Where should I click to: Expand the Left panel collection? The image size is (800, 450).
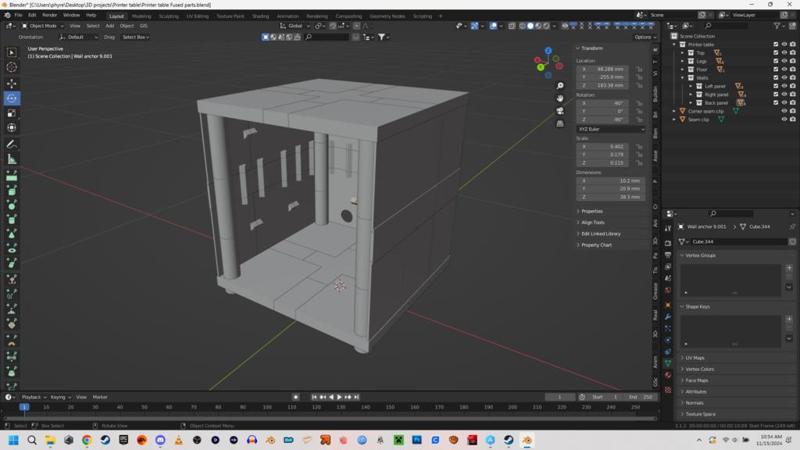tap(691, 86)
